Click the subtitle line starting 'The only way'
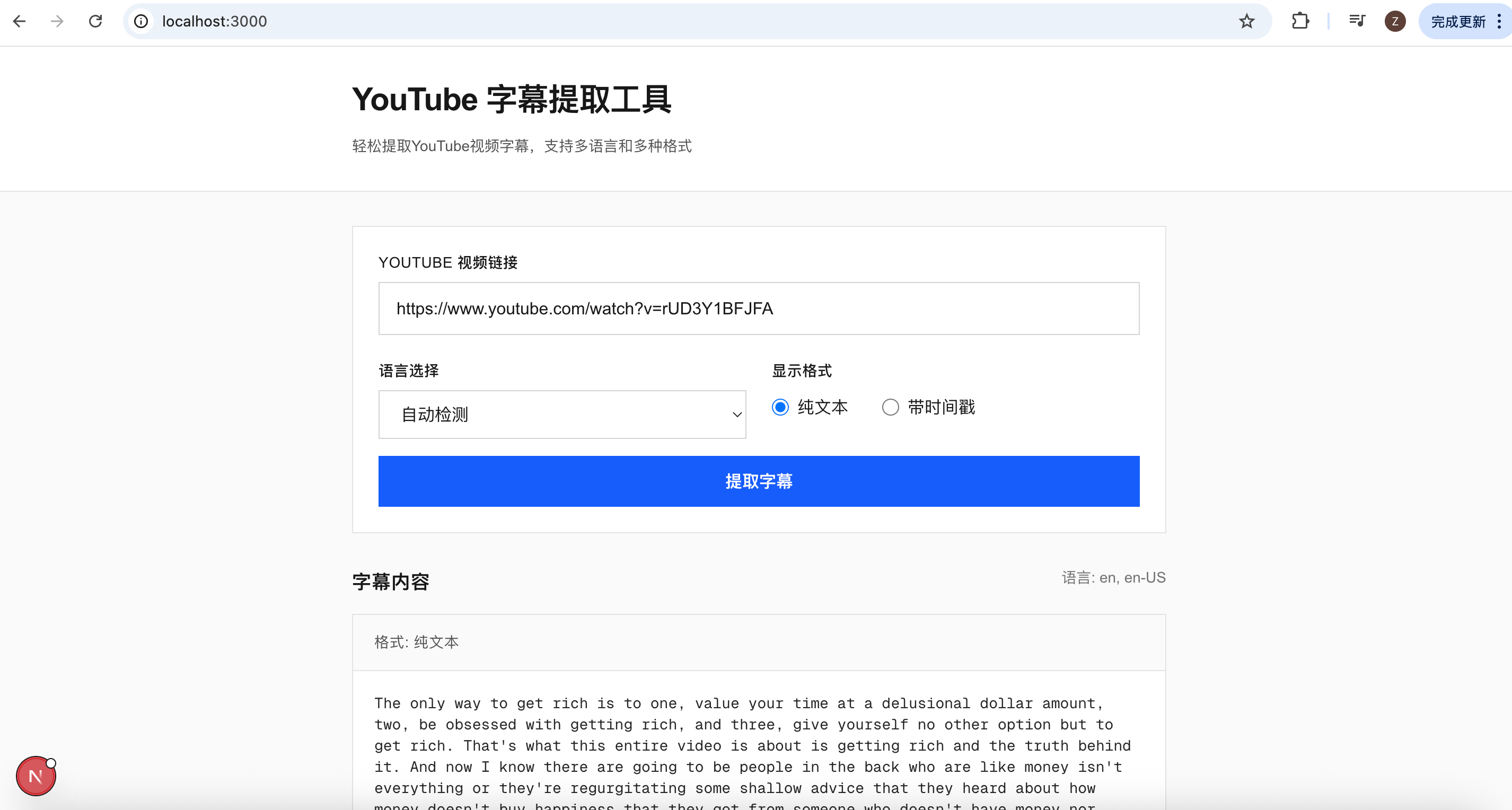The width and height of the screenshot is (1512, 810). point(739,703)
